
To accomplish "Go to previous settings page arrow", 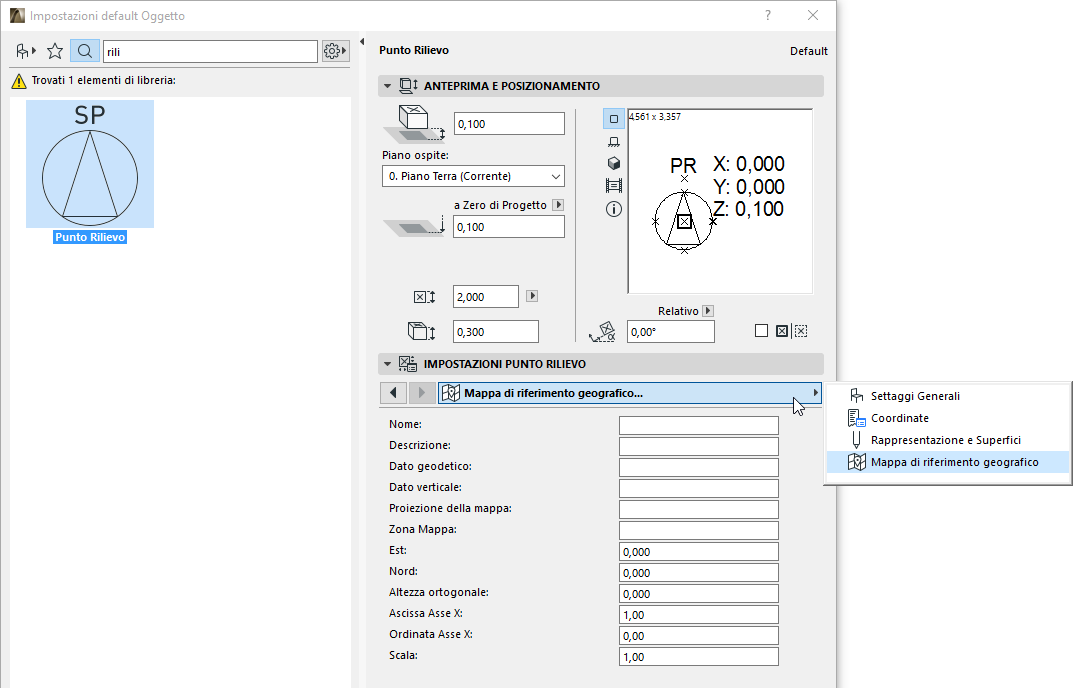I will 393,393.
